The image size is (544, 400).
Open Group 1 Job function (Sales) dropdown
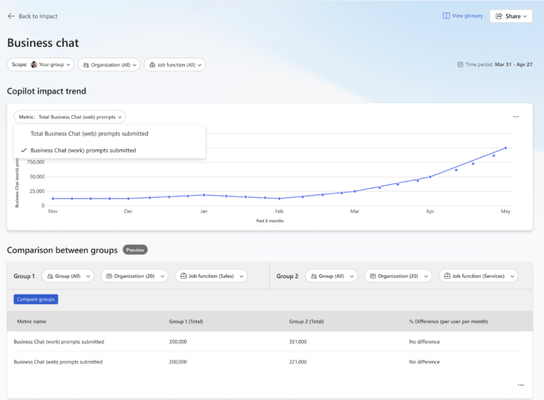coord(211,276)
